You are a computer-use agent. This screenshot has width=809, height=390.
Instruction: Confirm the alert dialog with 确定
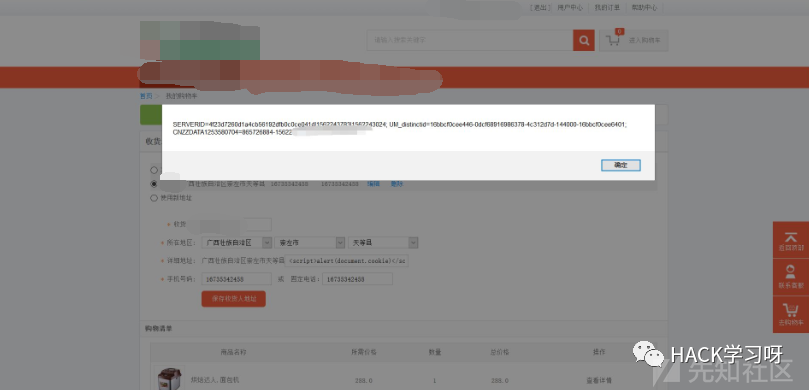click(621, 165)
